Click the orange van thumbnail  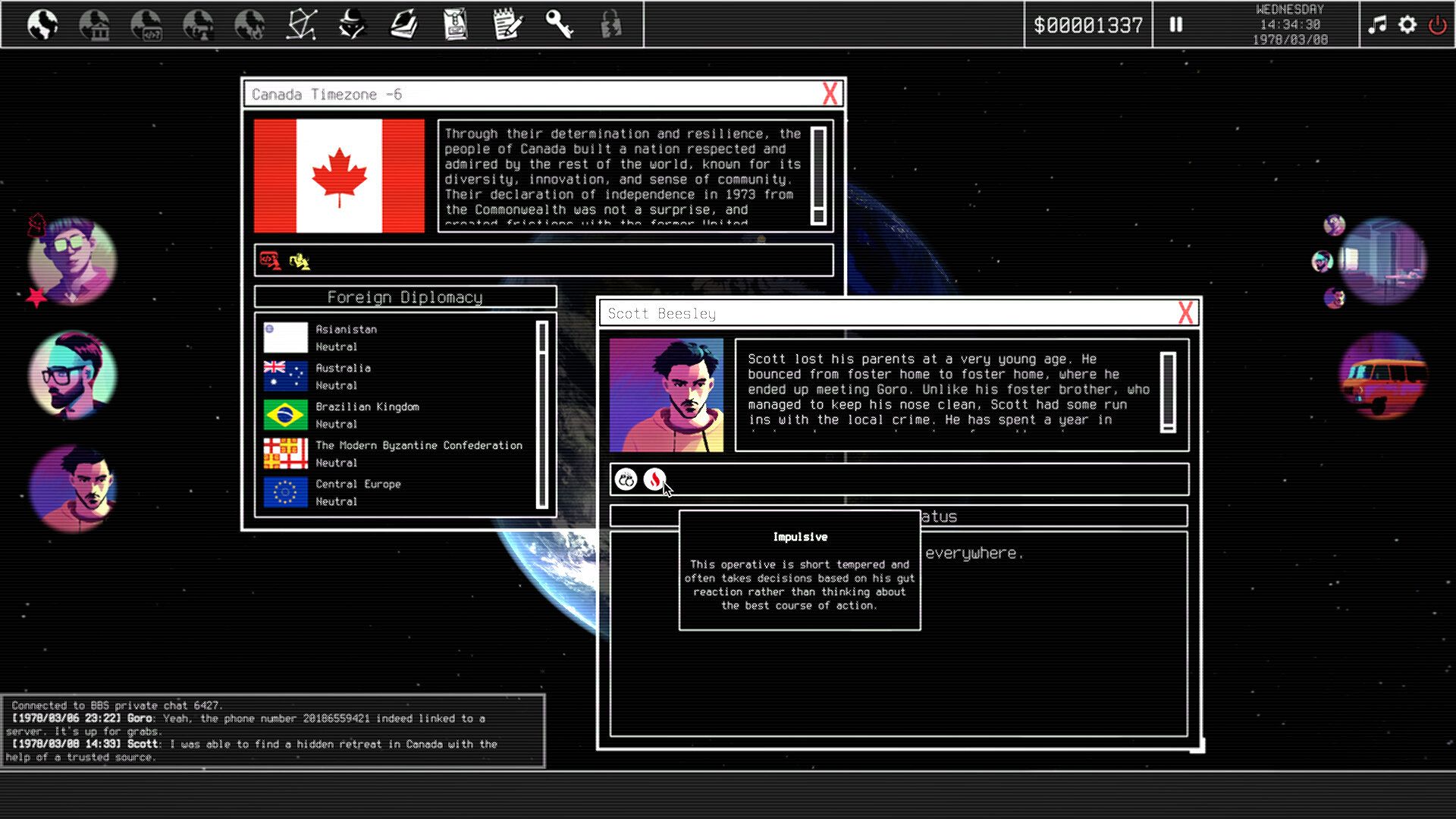[1382, 375]
